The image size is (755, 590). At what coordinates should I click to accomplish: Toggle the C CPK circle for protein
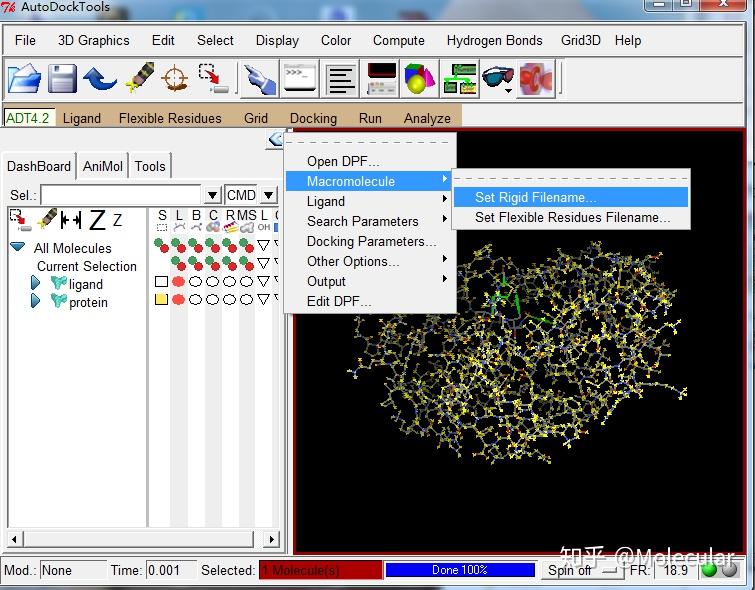212,300
